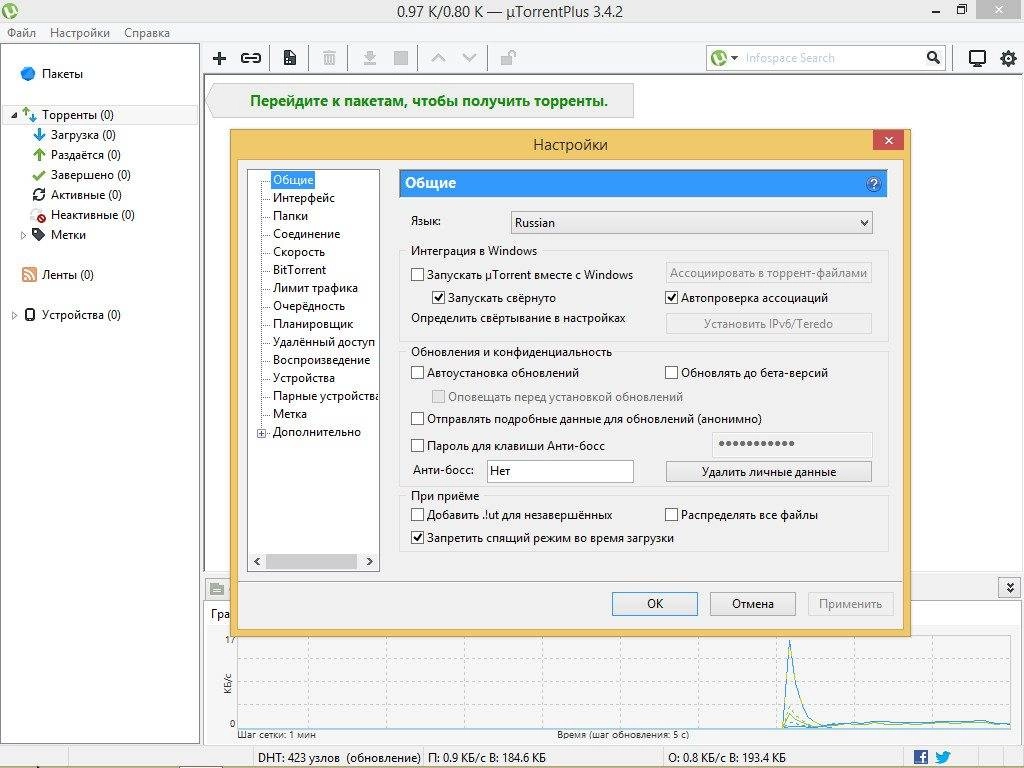Screen dimensions: 1024x768
Task: Click the remote devices monitor icon
Action: 977,58
